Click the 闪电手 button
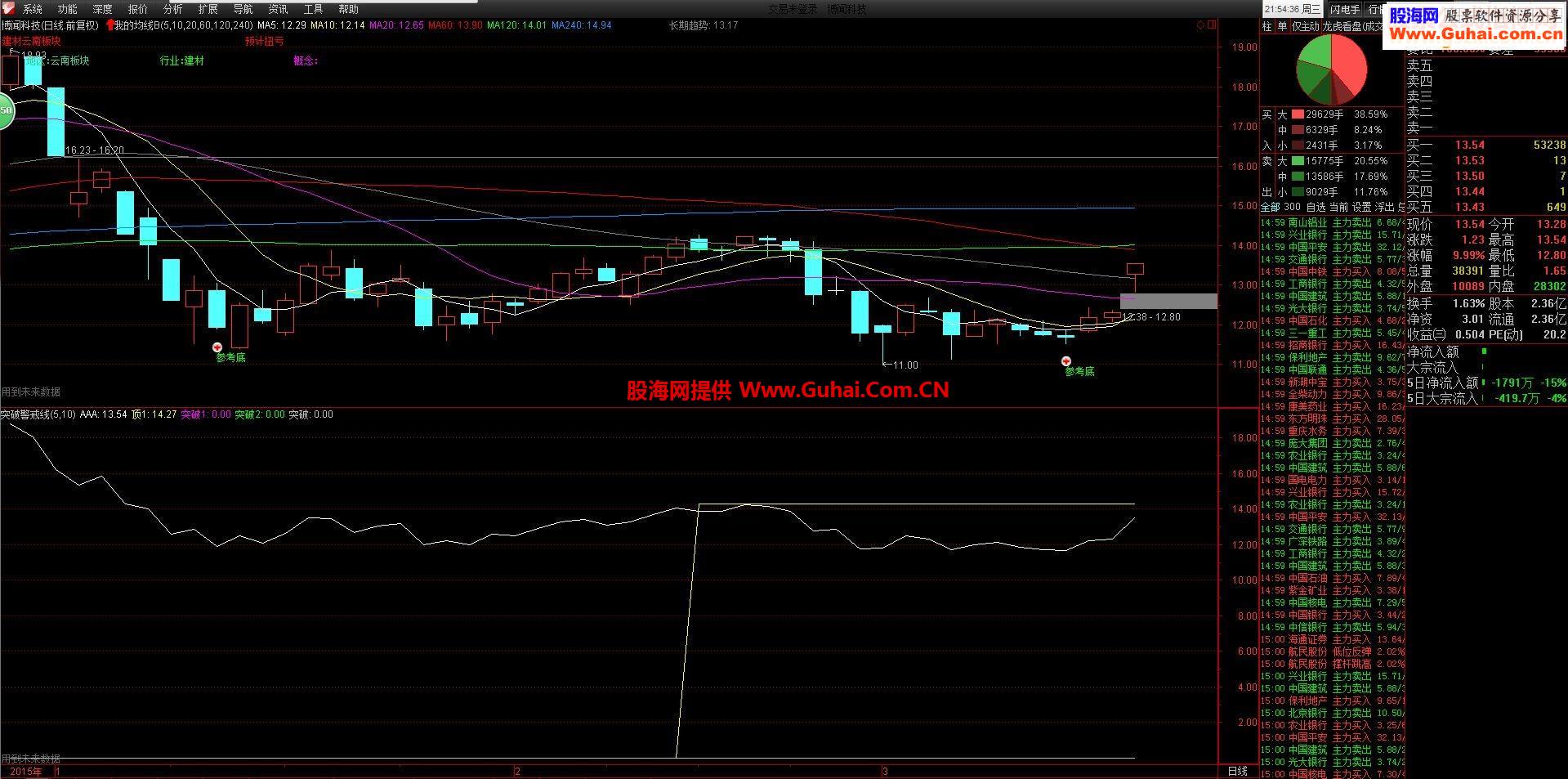 1344,9
